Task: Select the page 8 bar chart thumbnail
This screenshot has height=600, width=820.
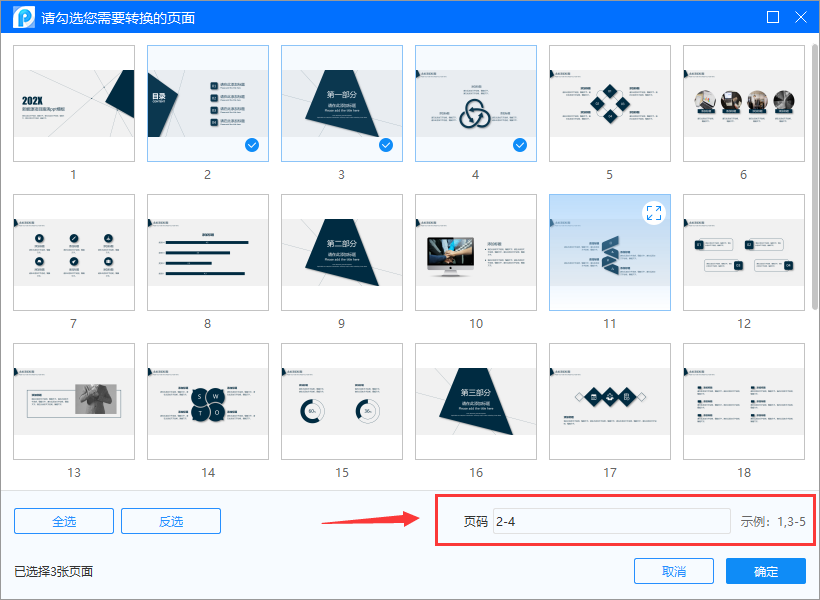Action: pyautogui.click(x=208, y=252)
